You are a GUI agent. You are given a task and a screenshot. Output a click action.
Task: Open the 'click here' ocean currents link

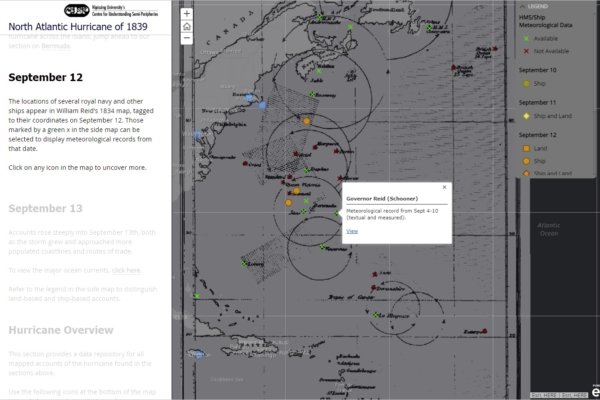tap(126, 270)
